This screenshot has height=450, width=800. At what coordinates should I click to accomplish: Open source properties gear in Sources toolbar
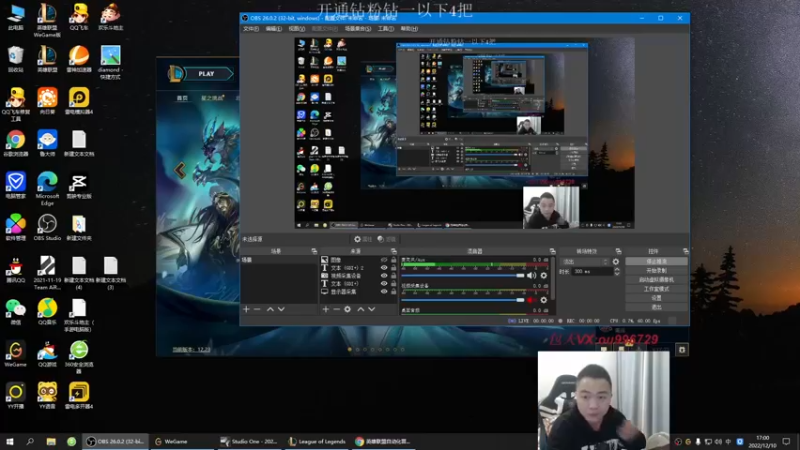[347, 309]
